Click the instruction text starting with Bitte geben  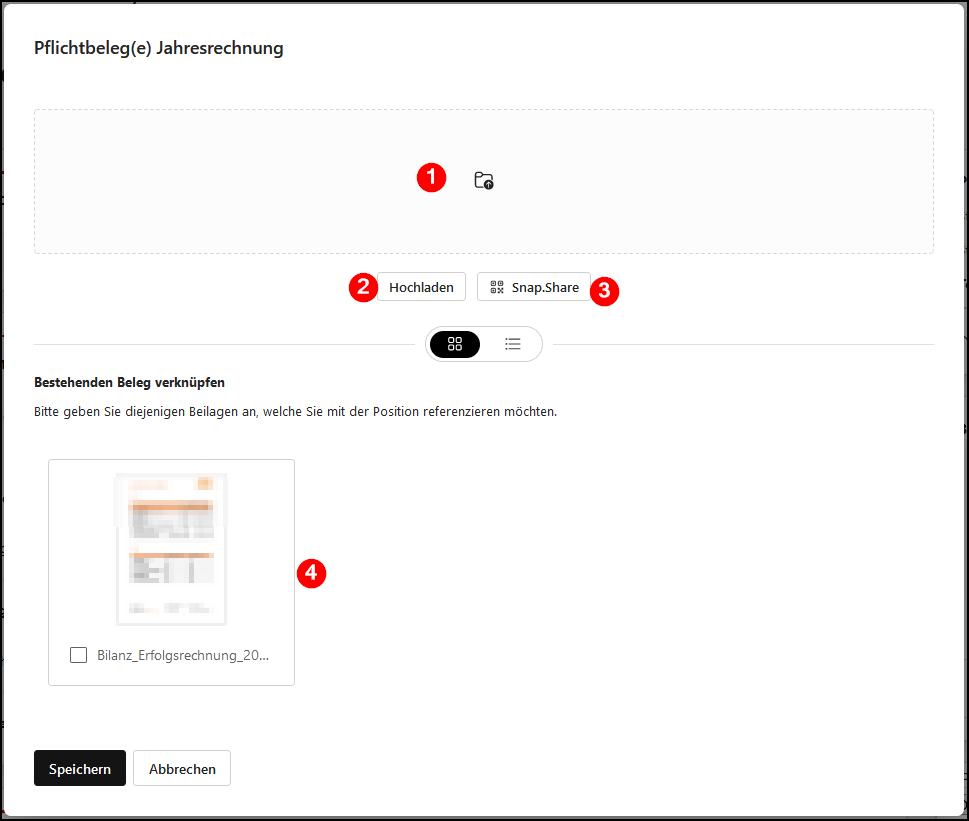(x=295, y=411)
